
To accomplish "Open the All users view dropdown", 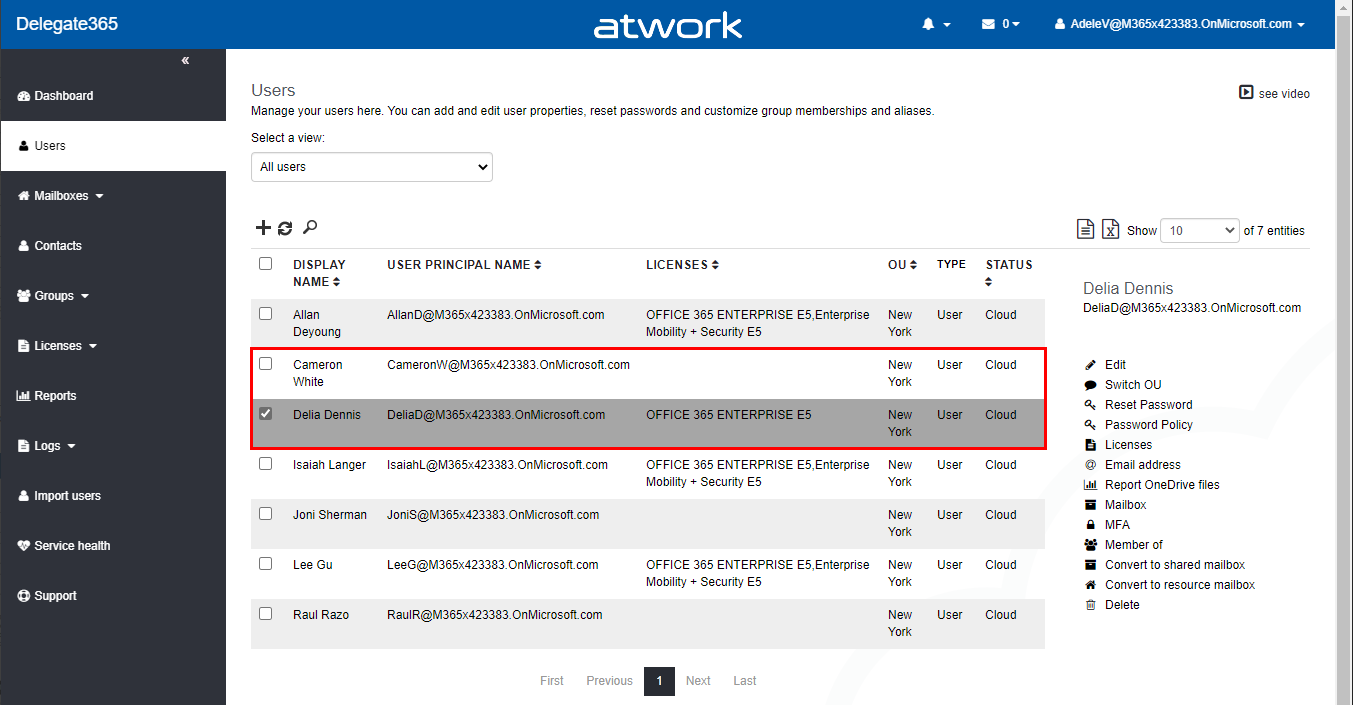I will pyautogui.click(x=372, y=167).
